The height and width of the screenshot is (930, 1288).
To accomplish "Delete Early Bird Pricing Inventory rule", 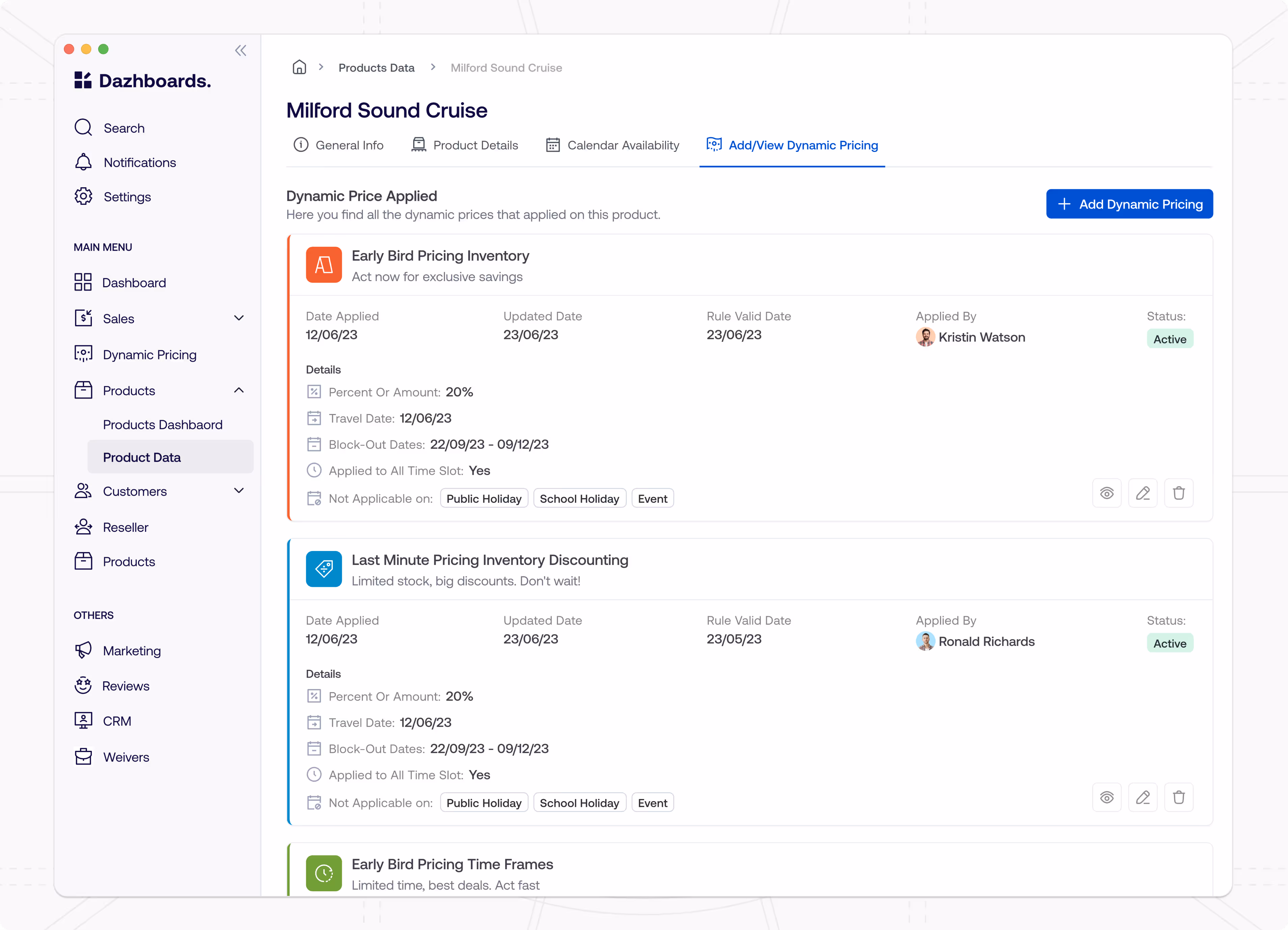I will 1178,493.
